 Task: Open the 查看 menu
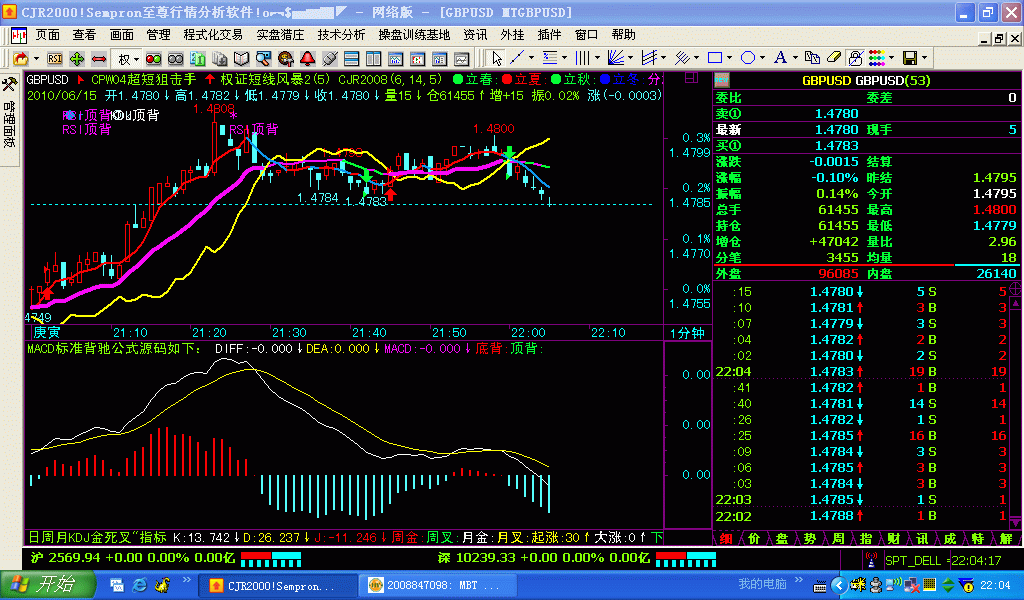84,35
